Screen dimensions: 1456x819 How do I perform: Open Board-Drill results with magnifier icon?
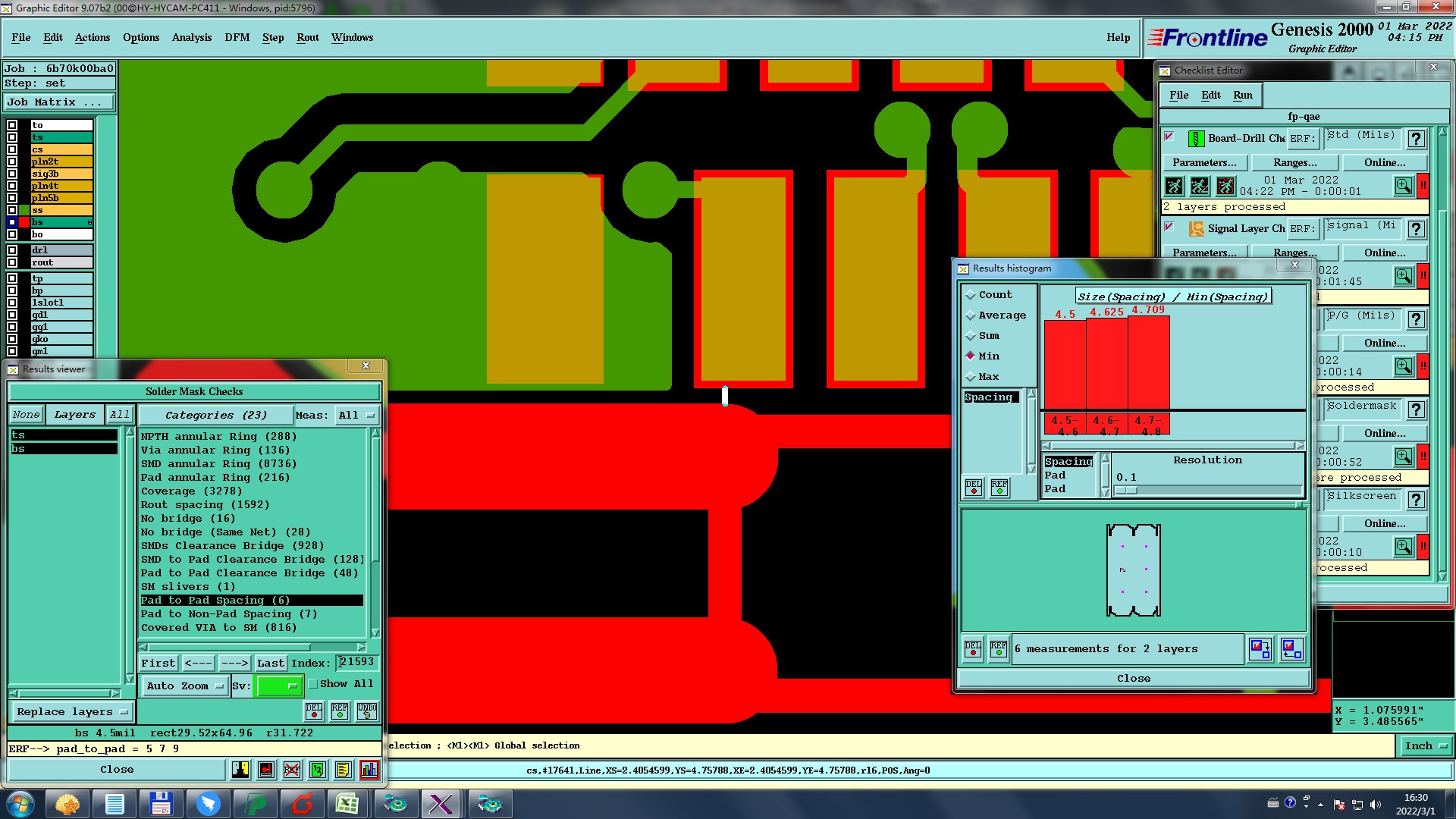point(1404,186)
